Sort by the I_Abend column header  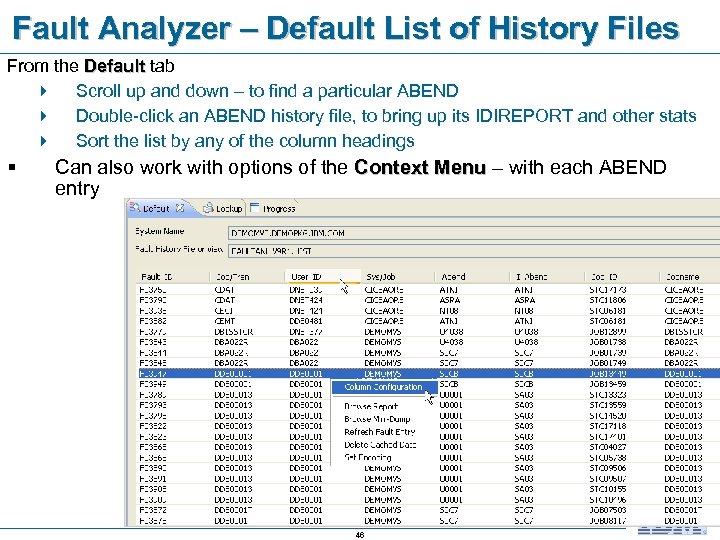point(532,277)
